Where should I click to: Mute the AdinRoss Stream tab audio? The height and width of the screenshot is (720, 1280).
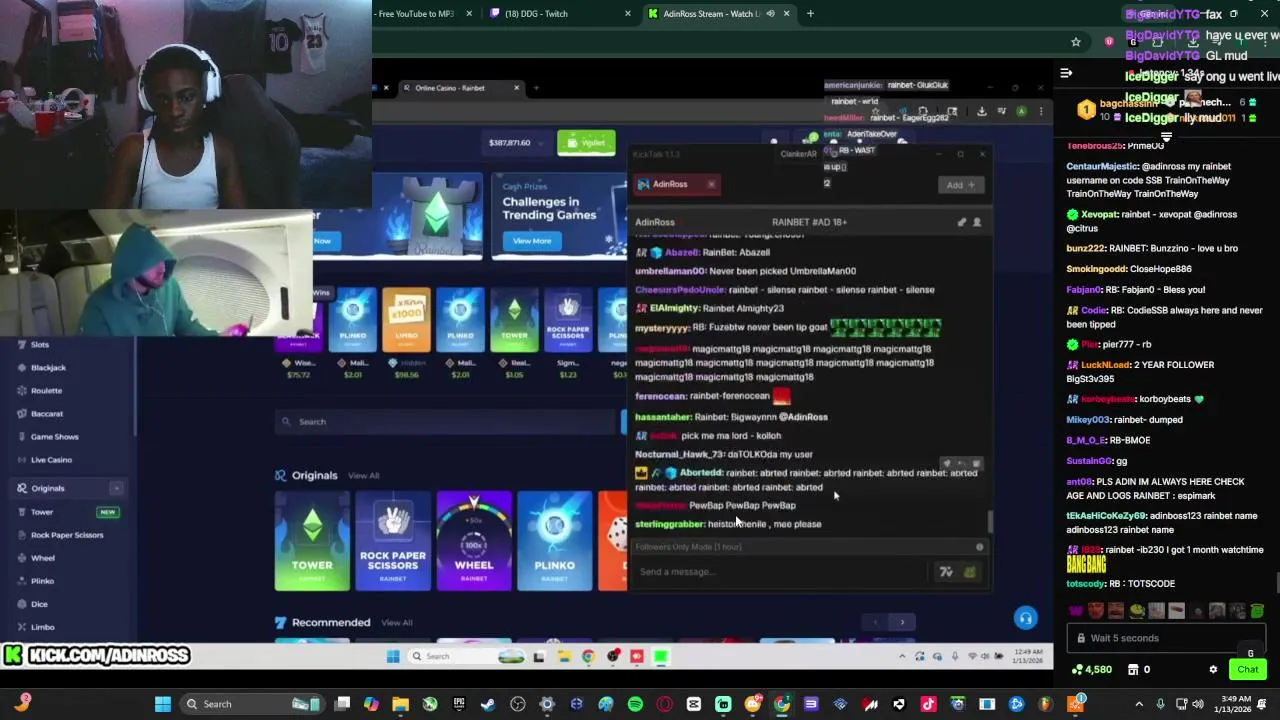point(770,13)
